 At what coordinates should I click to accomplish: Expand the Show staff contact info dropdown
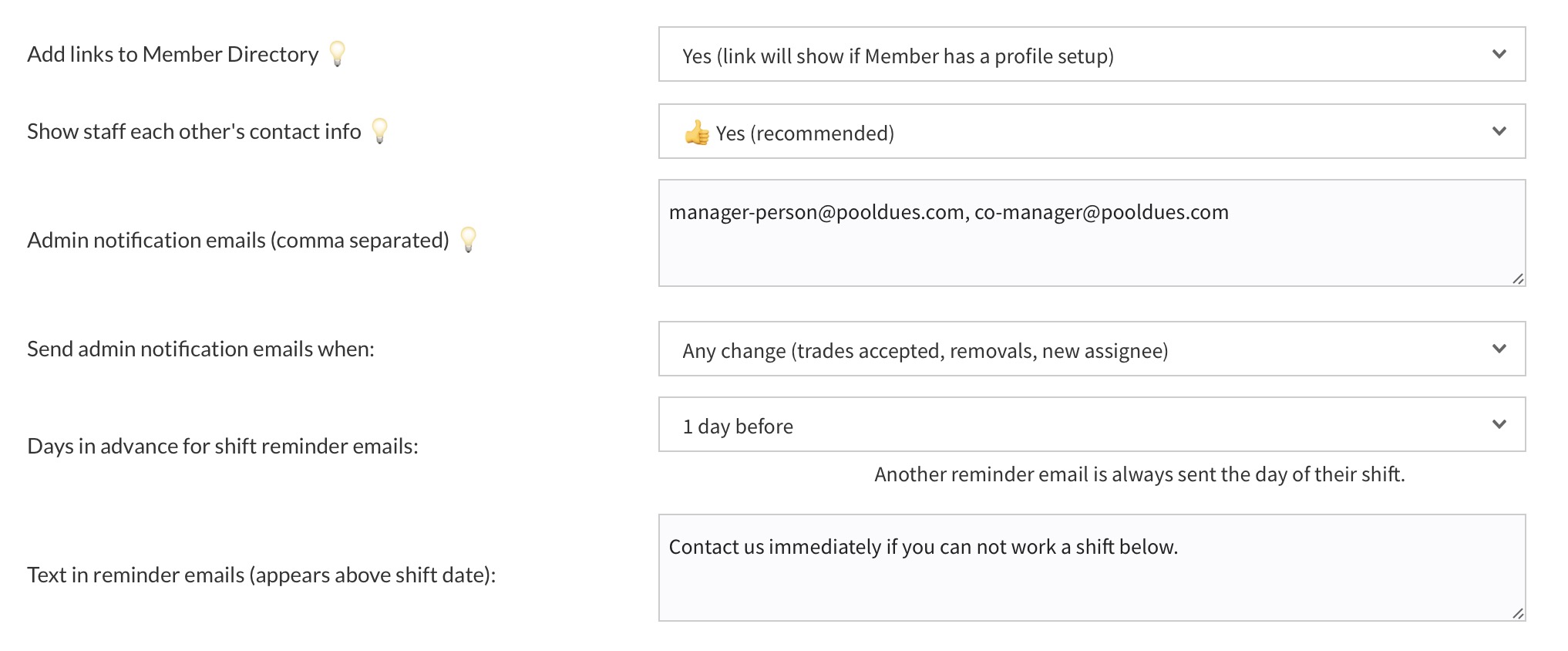tap(1092, 132)
